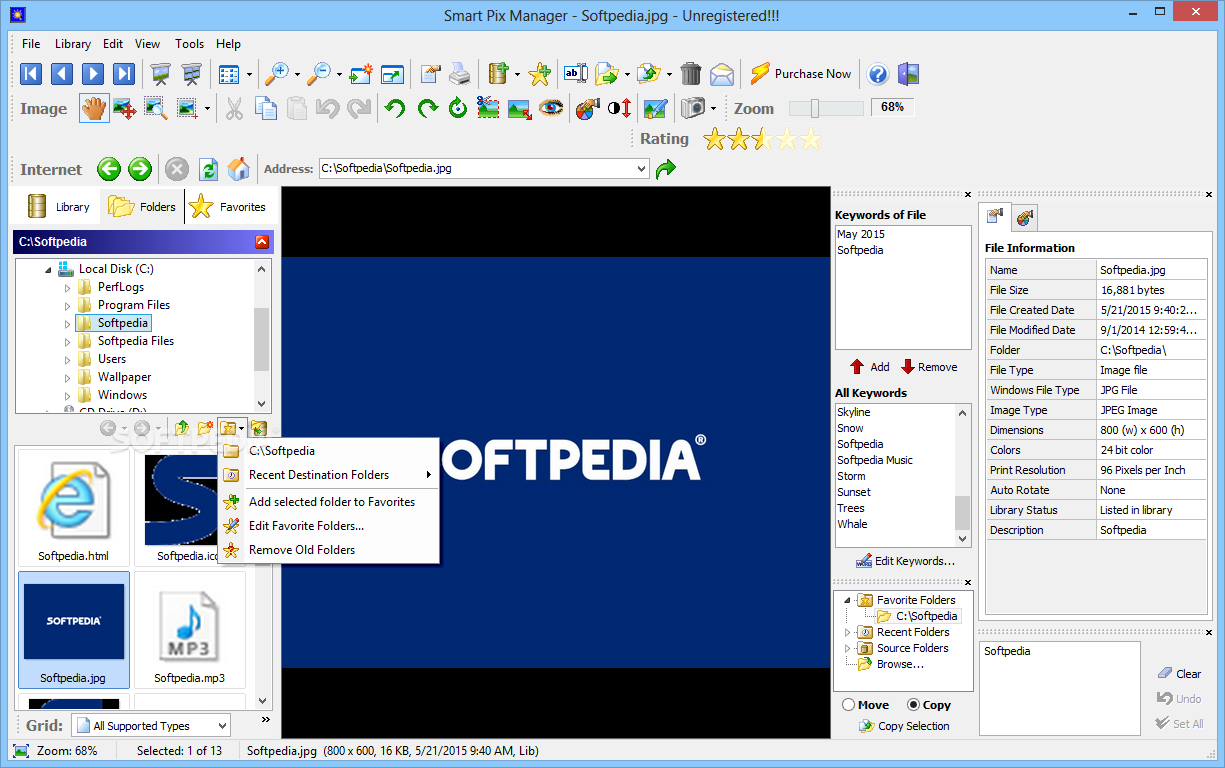The image size is (1225, 768).
Task: Open Recent Destination Folders submenu
Action: pos(329,475)
